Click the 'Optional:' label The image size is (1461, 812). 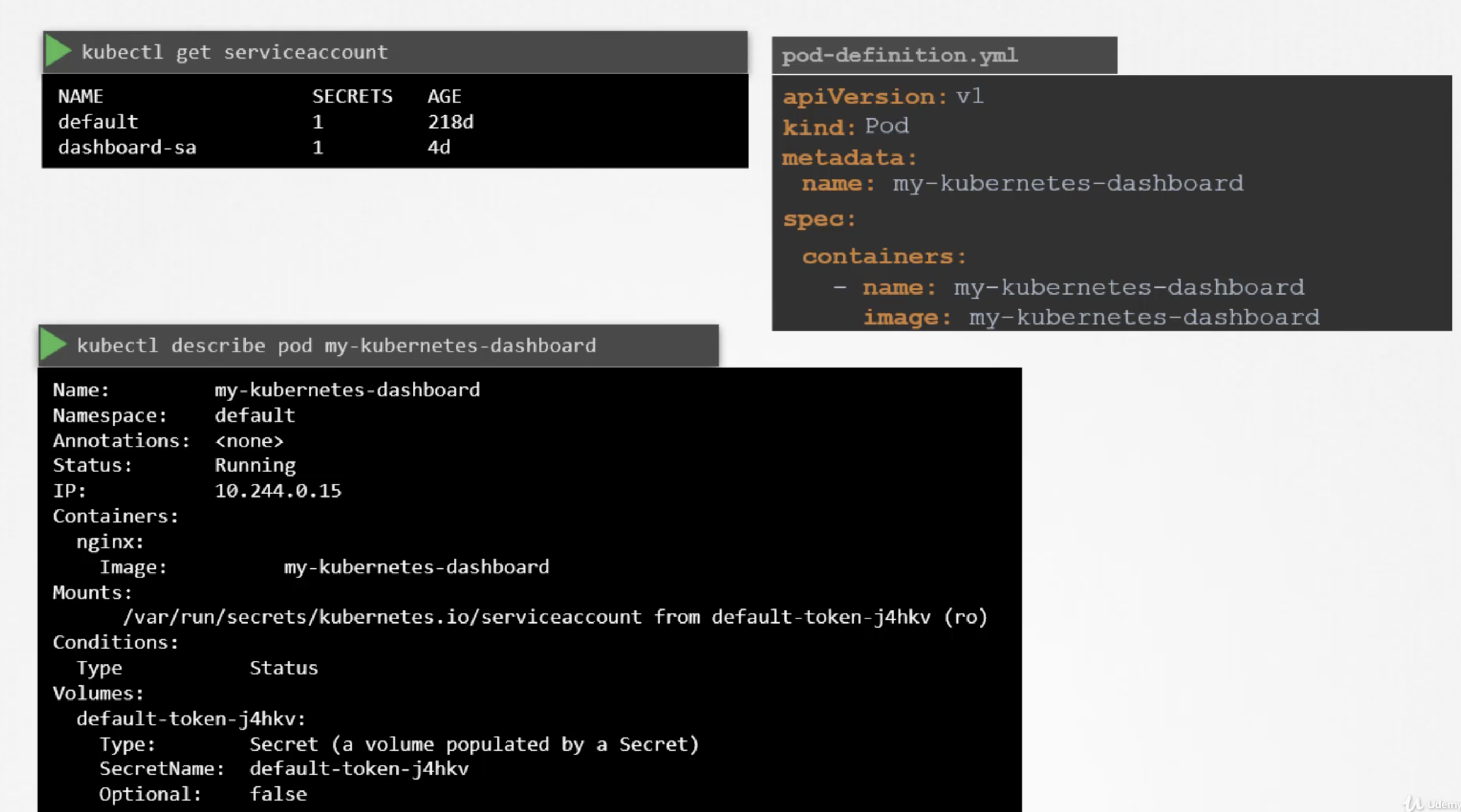[150, 795]
